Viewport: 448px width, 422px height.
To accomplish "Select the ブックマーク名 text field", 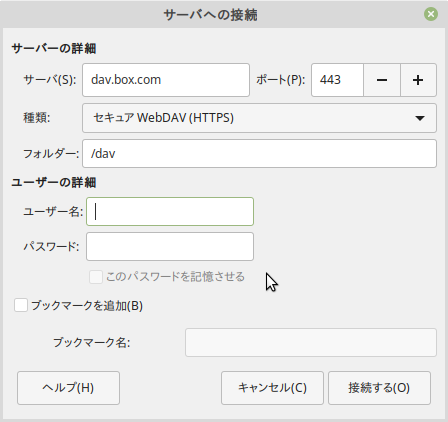I will point(311,343).
